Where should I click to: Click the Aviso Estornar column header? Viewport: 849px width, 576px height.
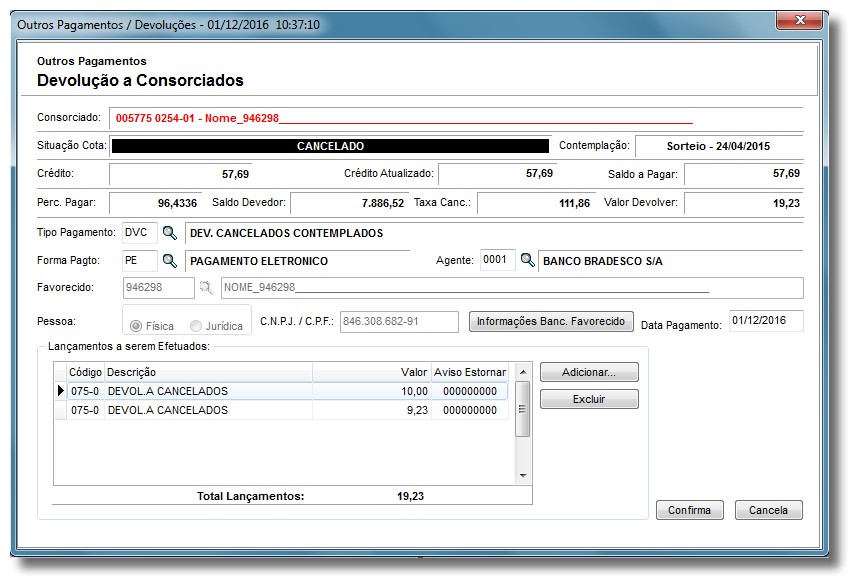pos(470,372)
